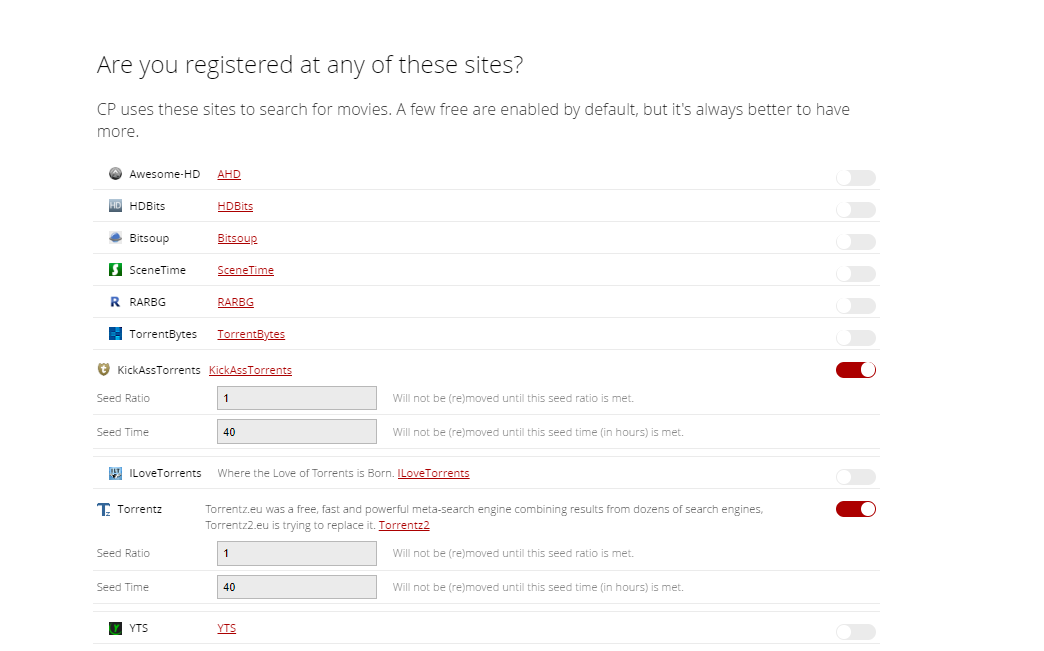Click the Bitsoup cloud icon
1044x651 pixels.
(x=115, y=238)
